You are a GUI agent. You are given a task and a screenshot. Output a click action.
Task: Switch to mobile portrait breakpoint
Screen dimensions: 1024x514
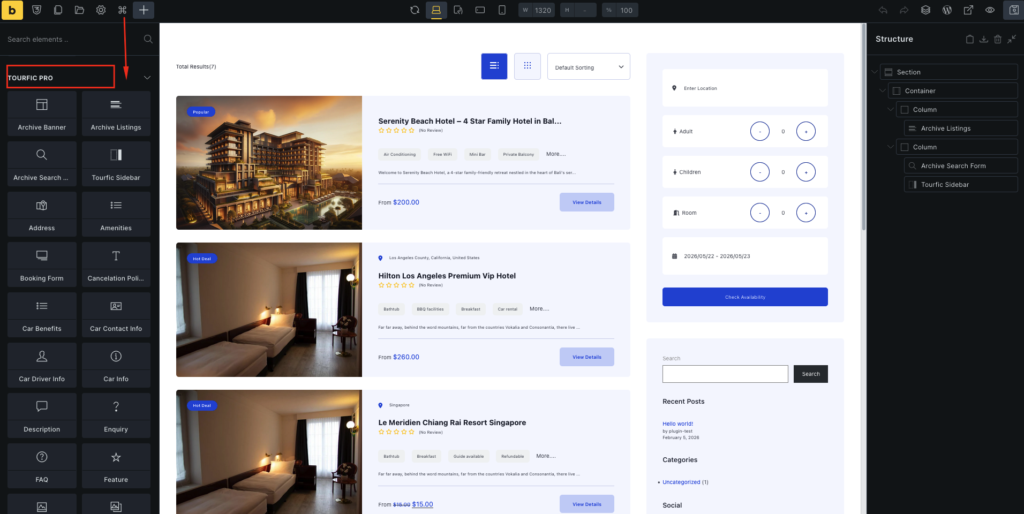coord(502,10)
